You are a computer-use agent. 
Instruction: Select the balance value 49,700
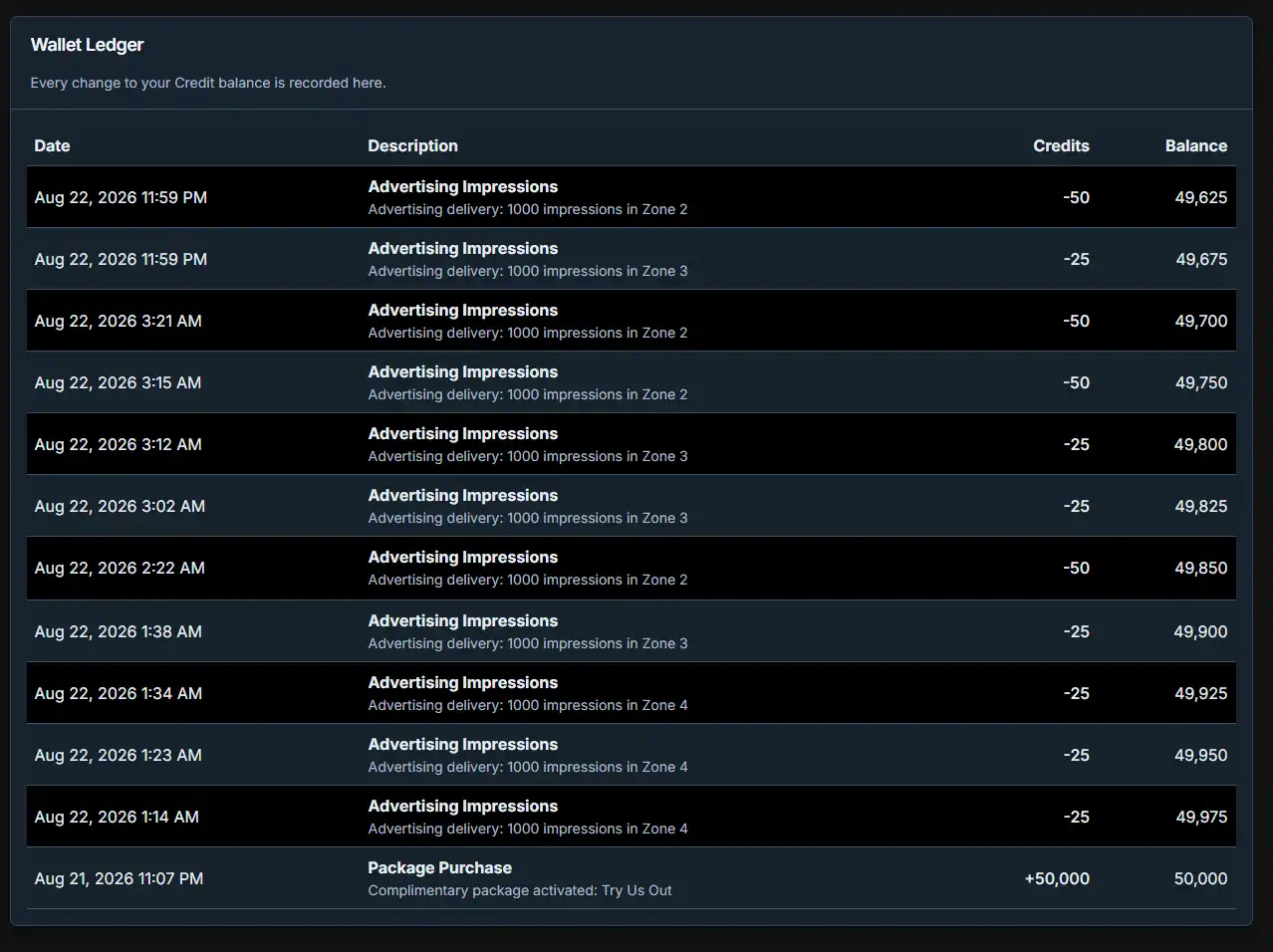pos(1201,321)
